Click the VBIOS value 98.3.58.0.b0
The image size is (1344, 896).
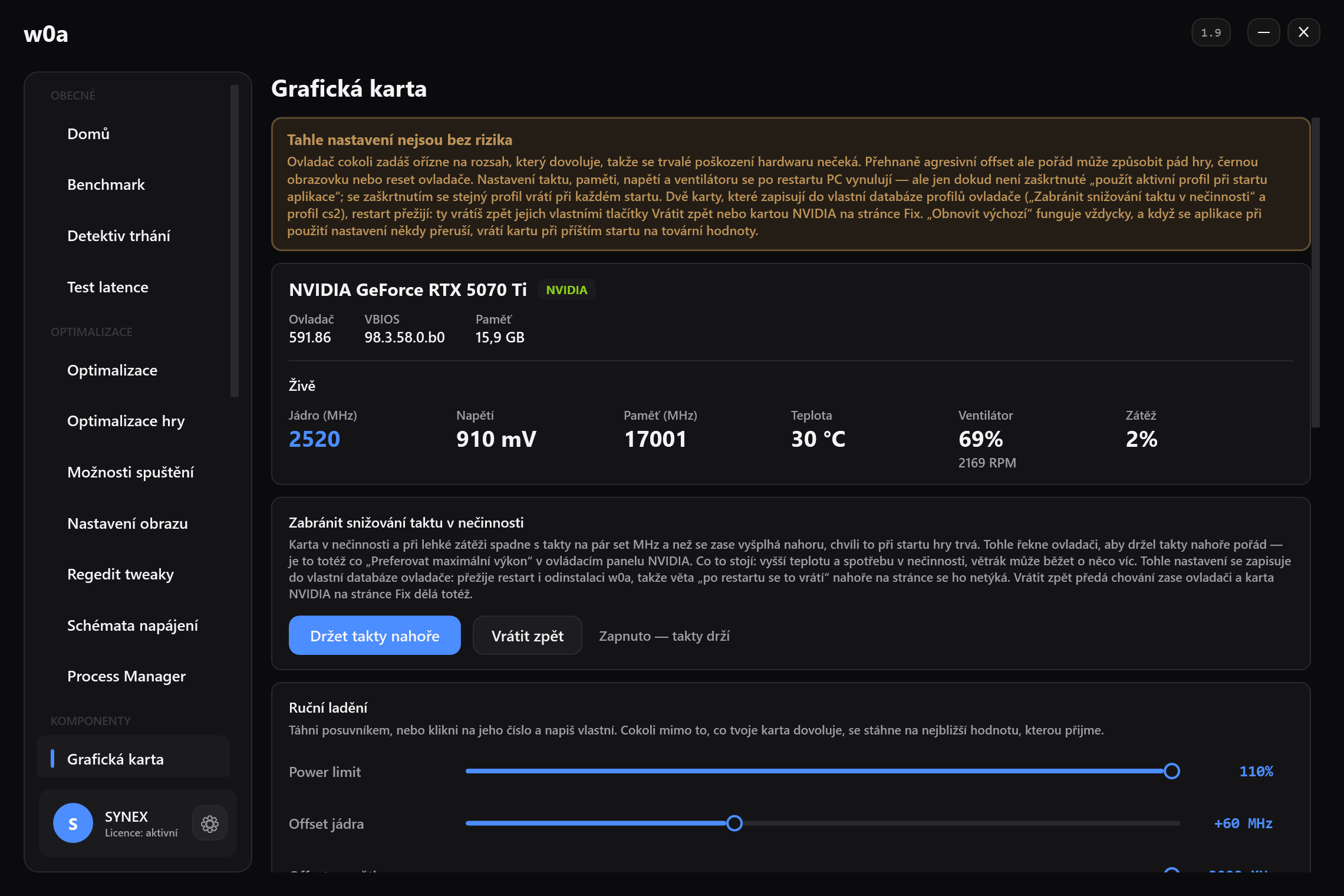(404, 337)
